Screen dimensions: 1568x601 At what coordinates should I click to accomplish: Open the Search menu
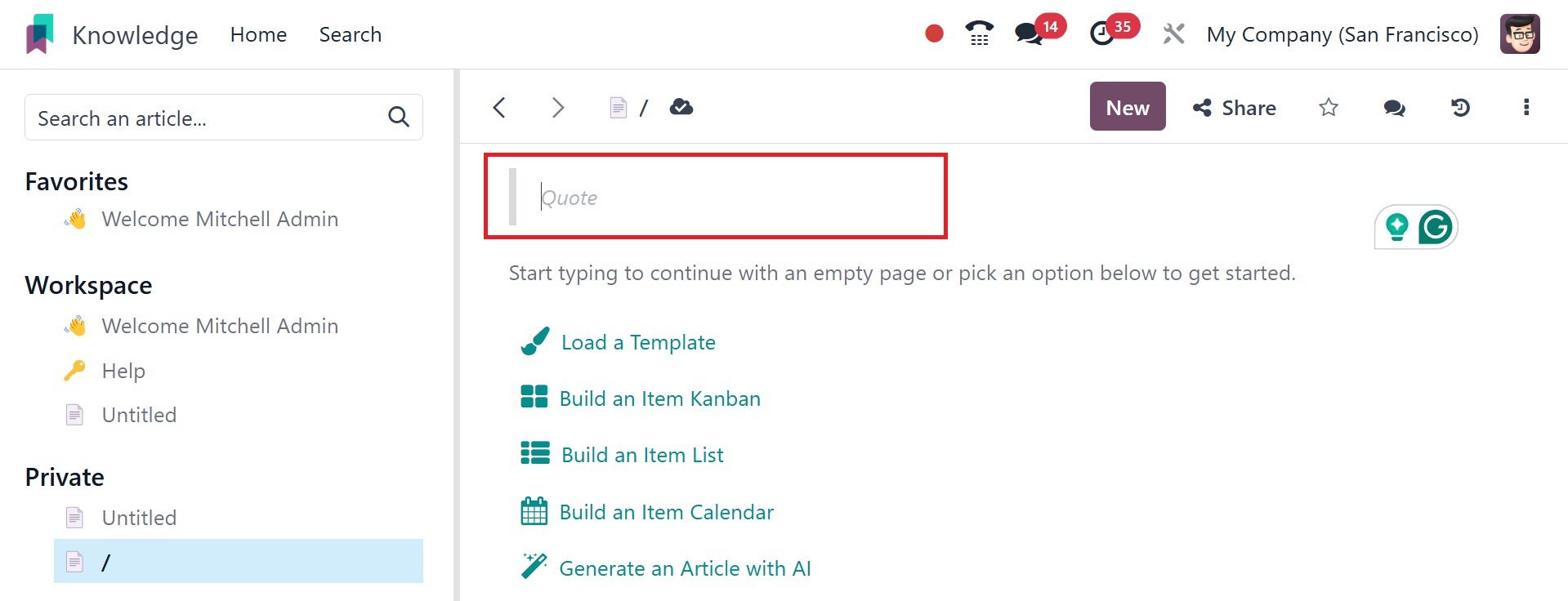point(350,34)
